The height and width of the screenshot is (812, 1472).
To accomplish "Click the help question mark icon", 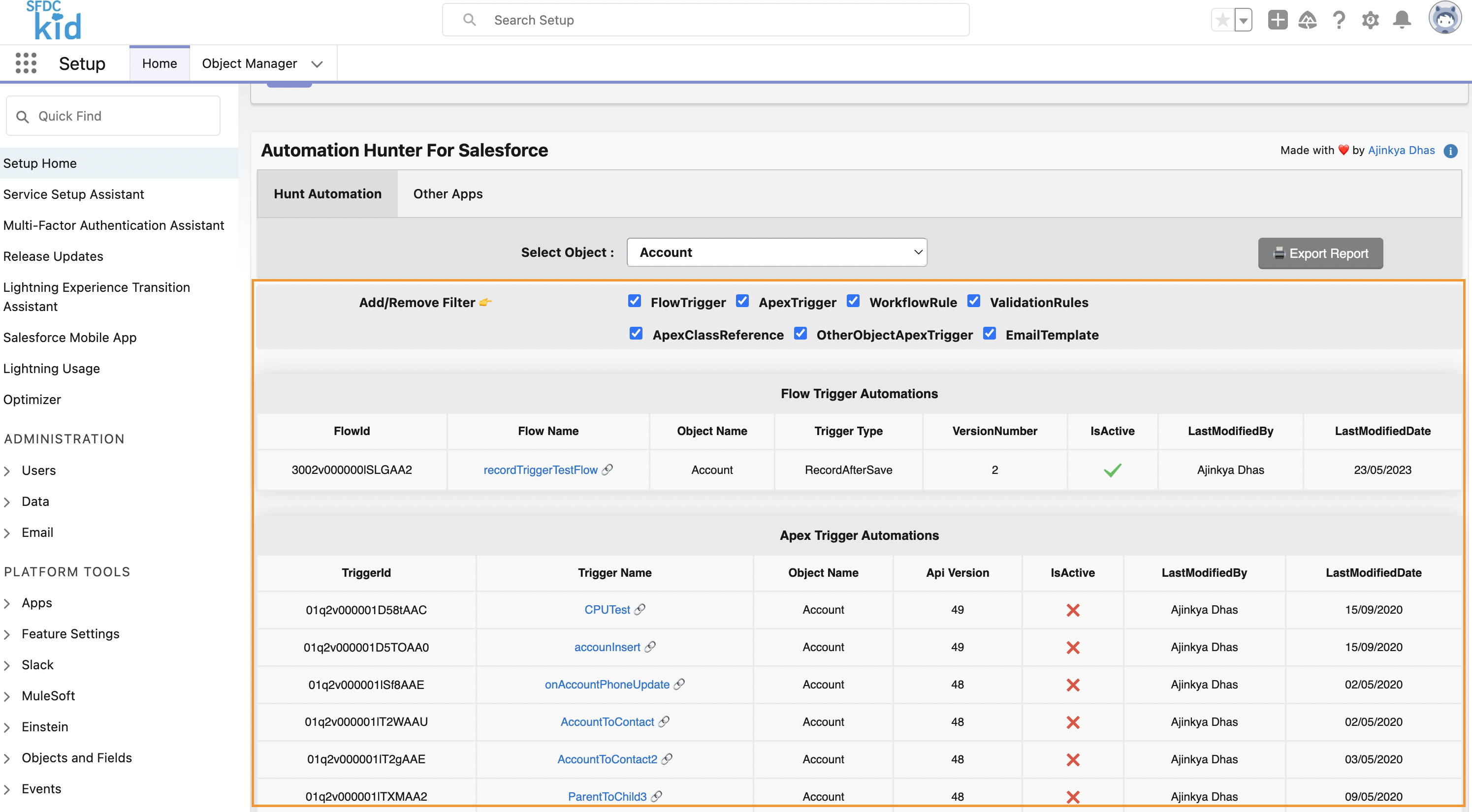I will (1338, 19).
